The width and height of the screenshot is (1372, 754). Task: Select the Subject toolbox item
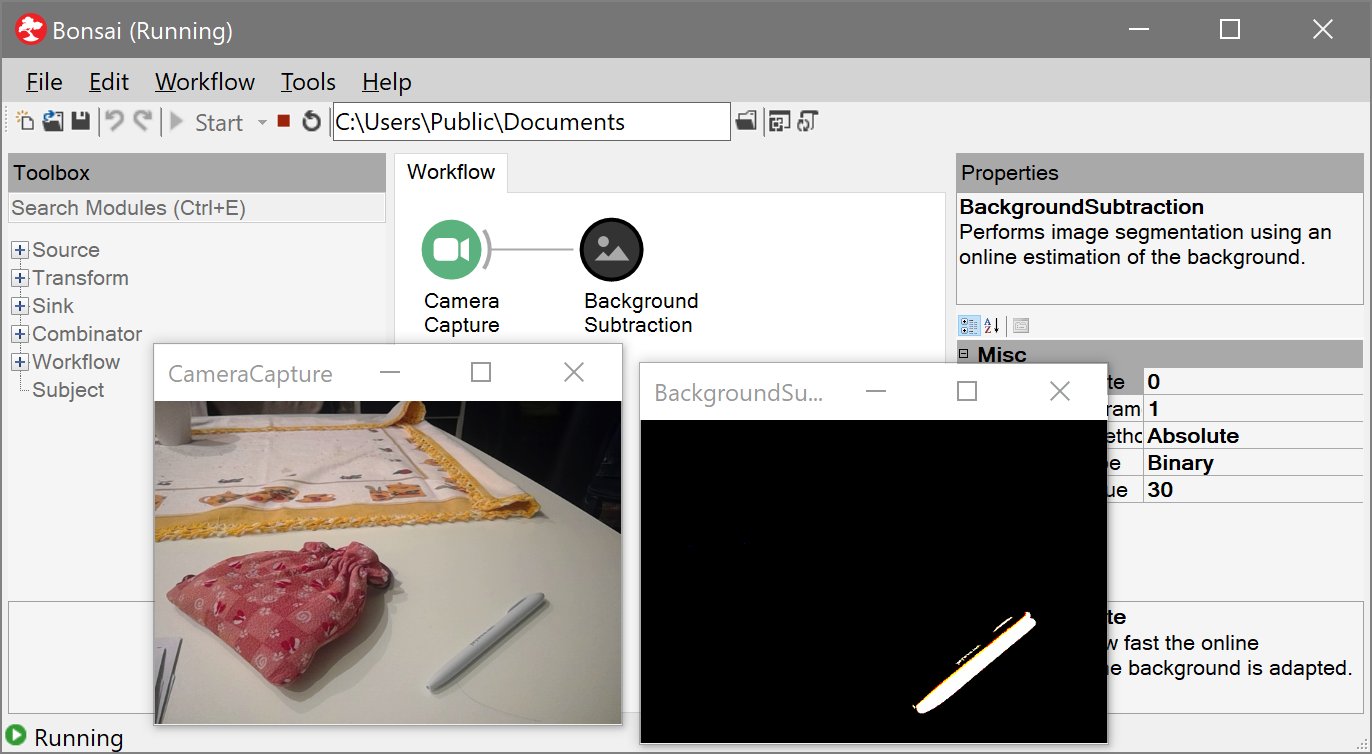pyautogui.click(x=68, y=390)
